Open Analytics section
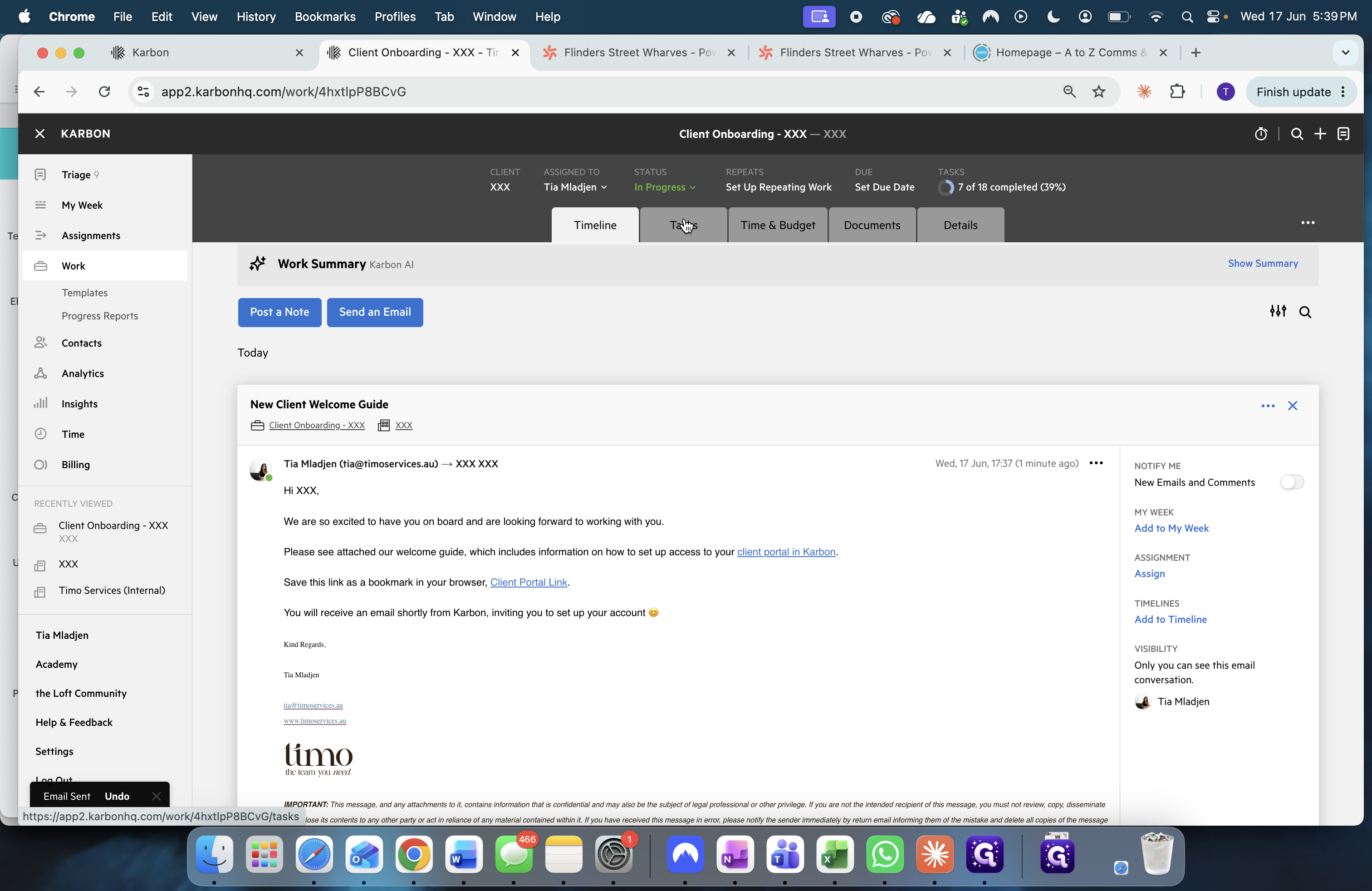Image resolution: width=1372 pixels, height=891 pixels. point(105,373)
